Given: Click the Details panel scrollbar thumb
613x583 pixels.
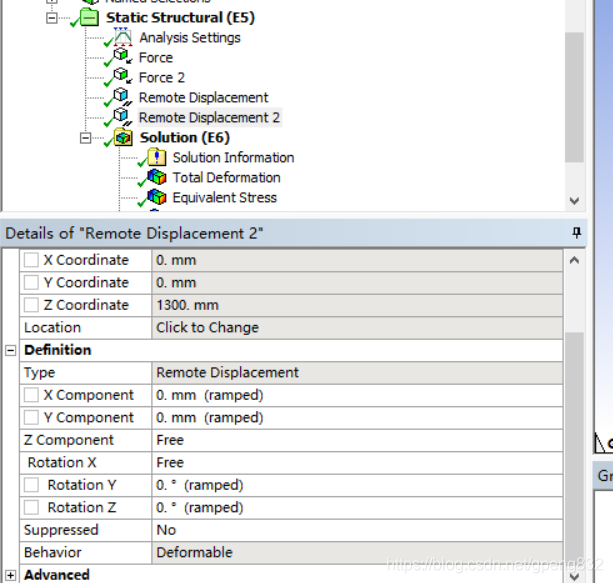Looking at the screenshot, I should coord(574,450).
